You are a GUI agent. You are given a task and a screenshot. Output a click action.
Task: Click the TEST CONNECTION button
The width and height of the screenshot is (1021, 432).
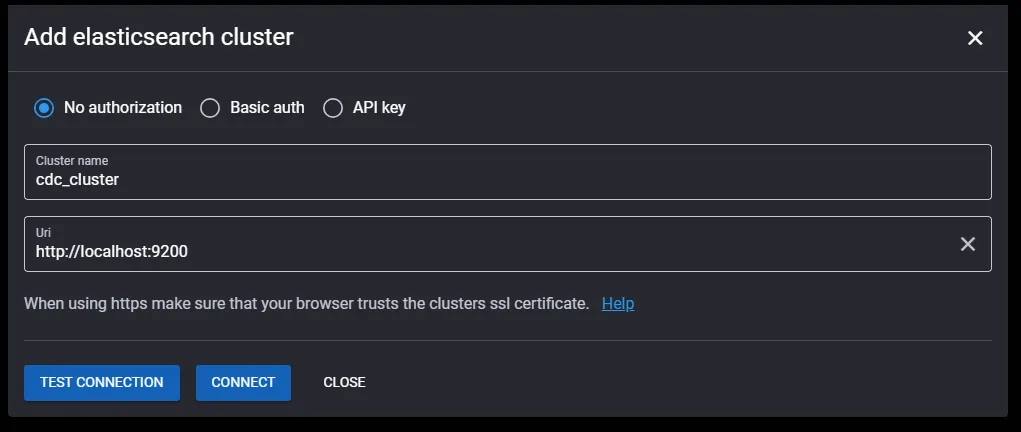click(102, 382)
